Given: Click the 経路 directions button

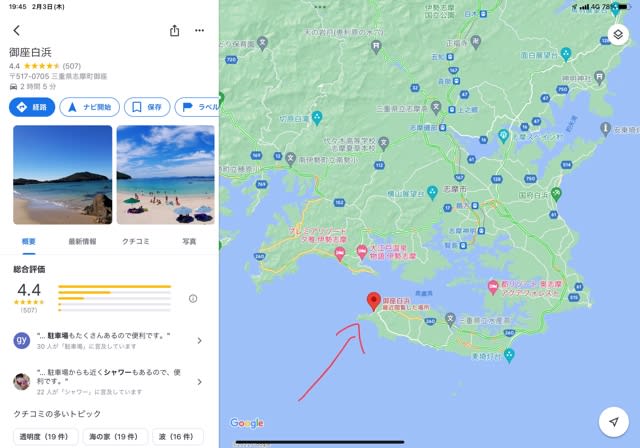Looking at the screenshot, I should coord(32,107).
